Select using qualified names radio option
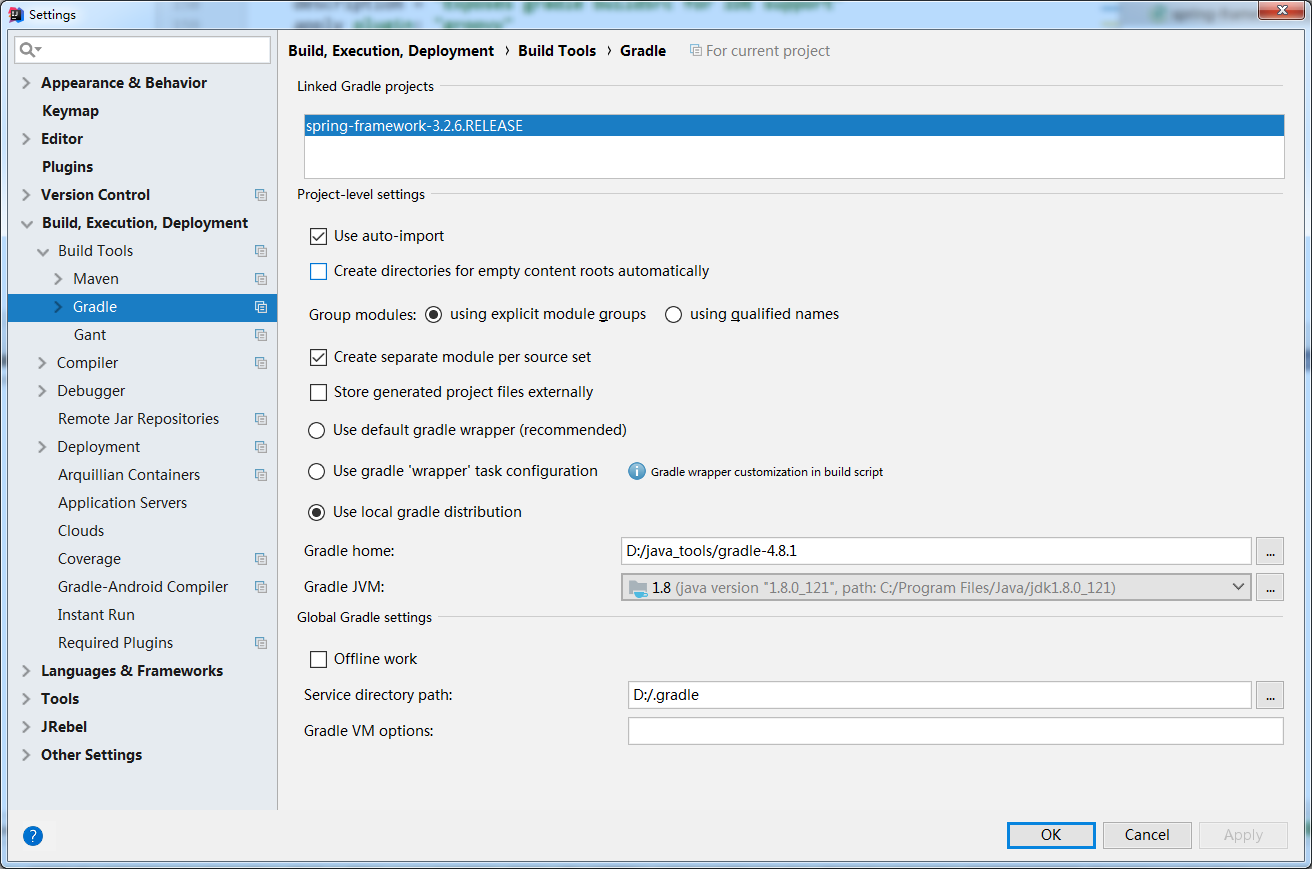The image size is (1312, 869). coord(674,314)
